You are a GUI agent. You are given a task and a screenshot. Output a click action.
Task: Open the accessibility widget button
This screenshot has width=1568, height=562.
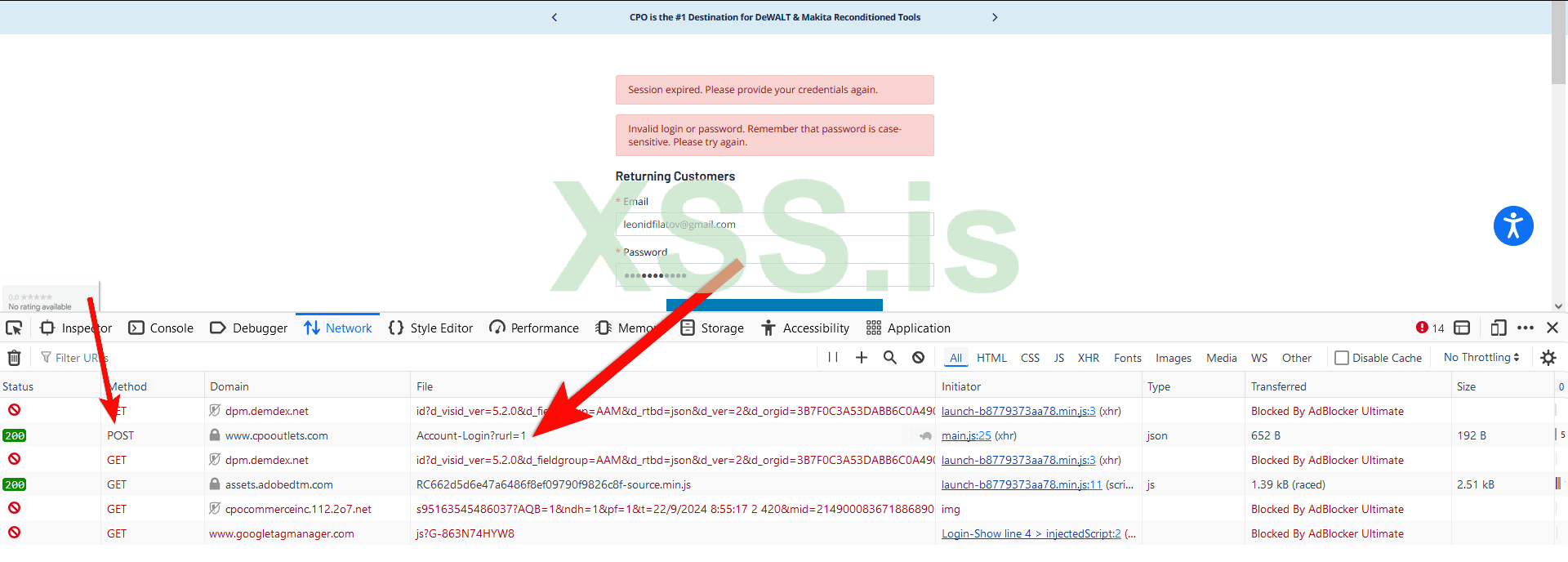tap(1513, 225)
